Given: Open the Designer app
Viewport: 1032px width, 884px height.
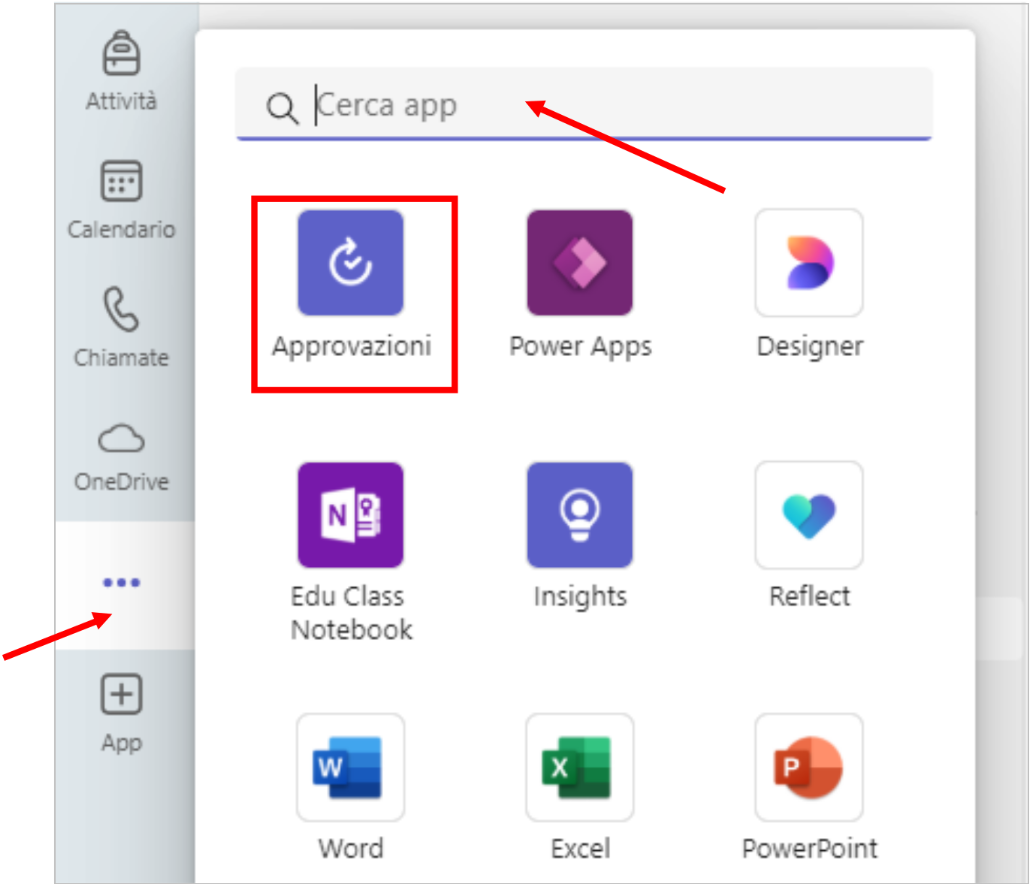Looking at the screenshot, I should click(x=809, y=263).
